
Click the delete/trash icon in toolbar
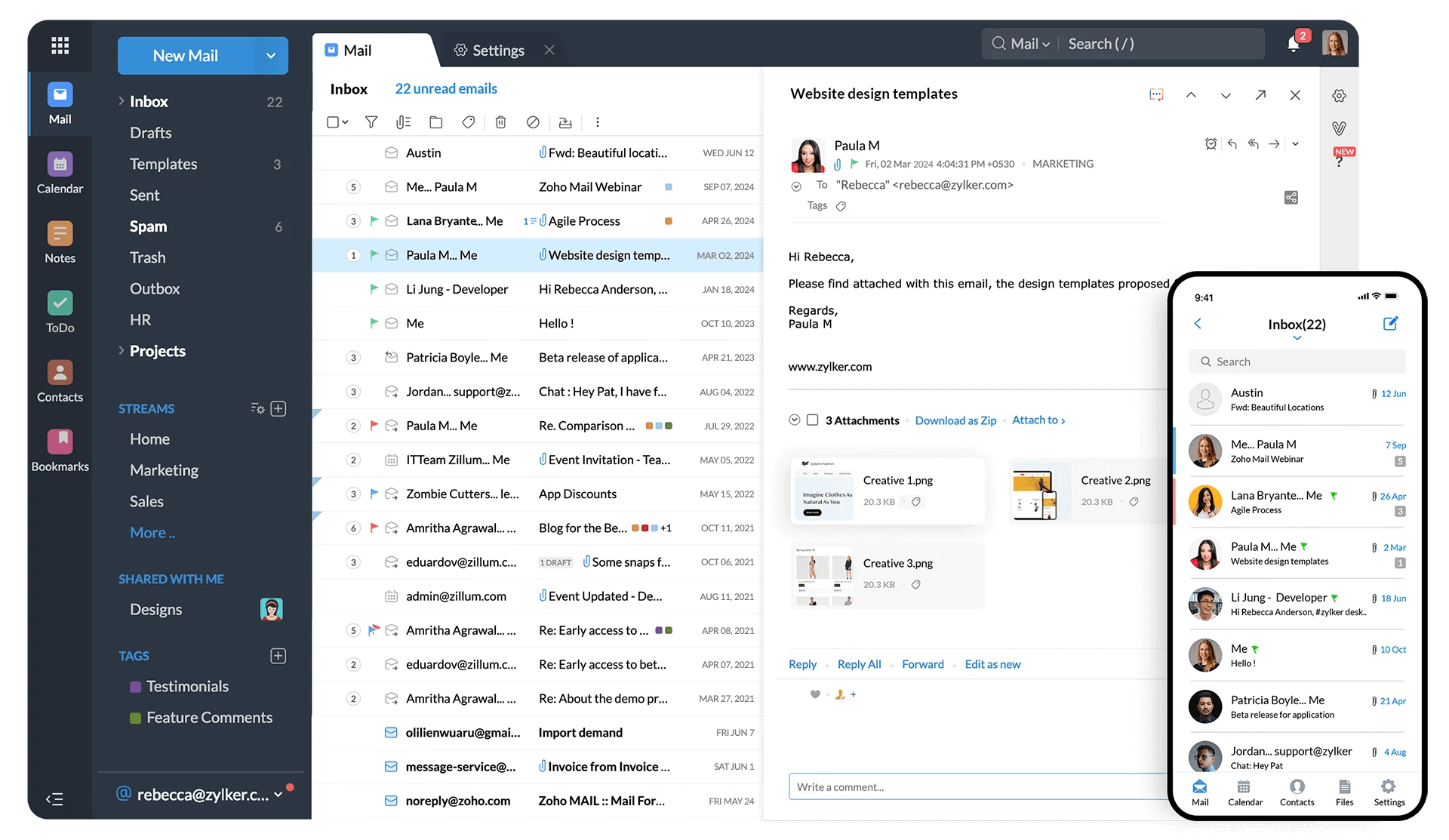click(x=500, y=122)
